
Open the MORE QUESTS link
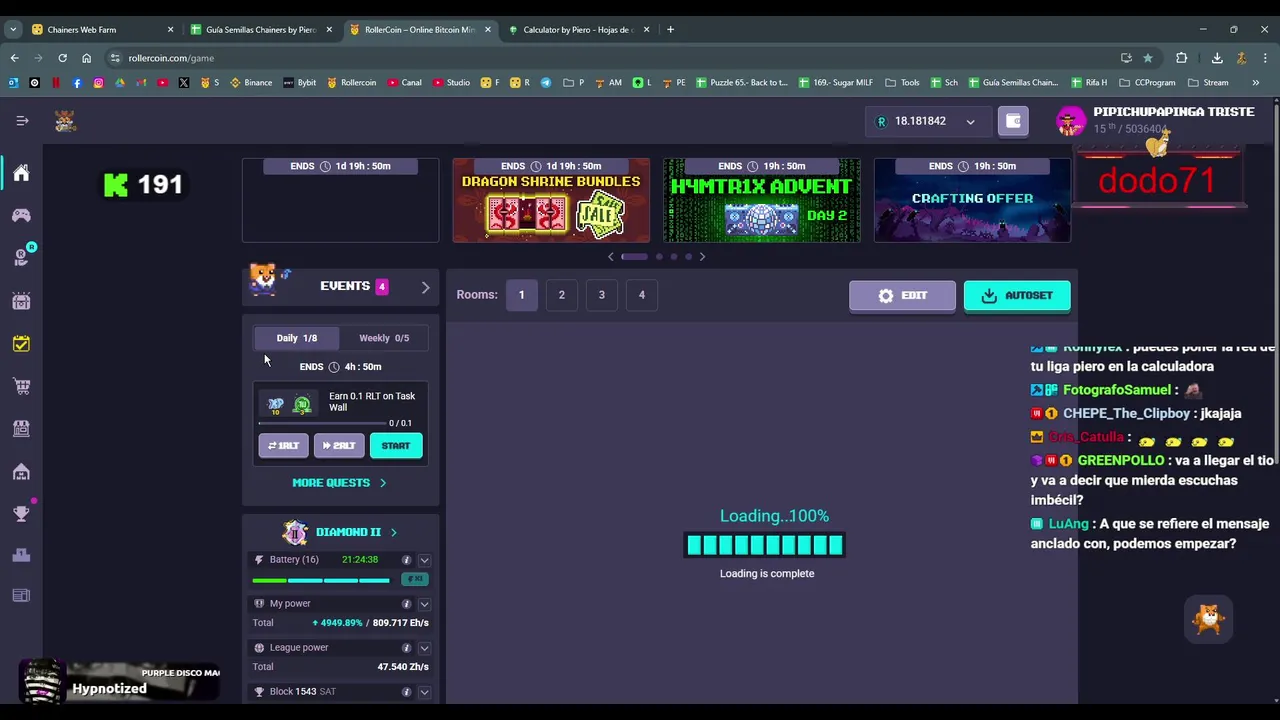coord(339,483)
